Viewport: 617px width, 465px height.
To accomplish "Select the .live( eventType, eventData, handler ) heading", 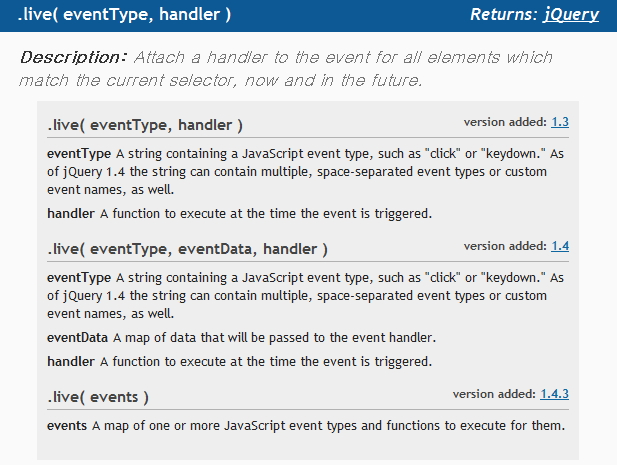I will tap(187, 249).
